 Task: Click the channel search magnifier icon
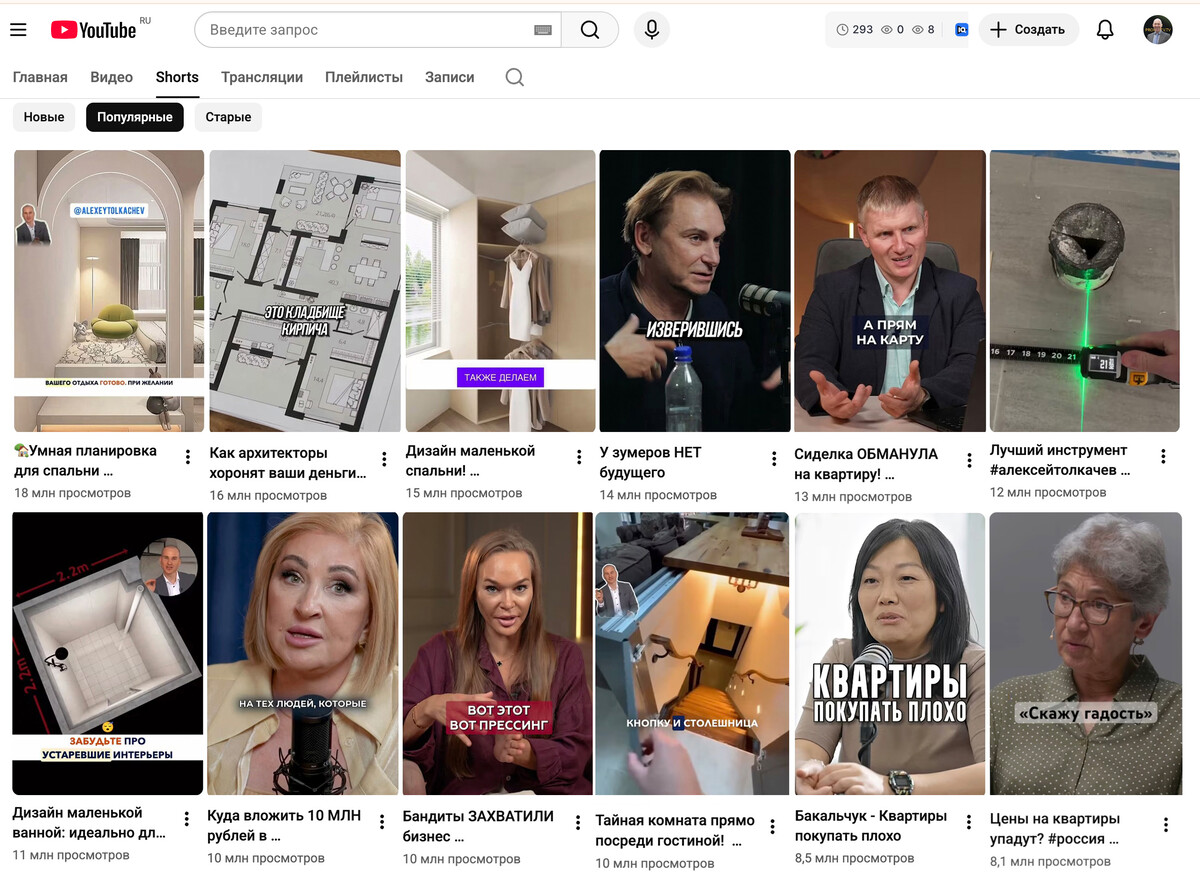click(x=514, y=77)
